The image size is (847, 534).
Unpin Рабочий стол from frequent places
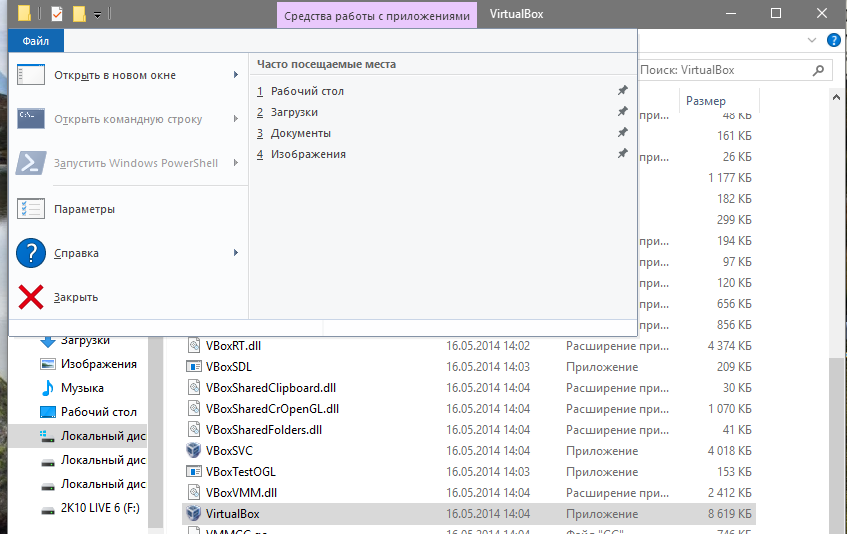tap(623, 91)
